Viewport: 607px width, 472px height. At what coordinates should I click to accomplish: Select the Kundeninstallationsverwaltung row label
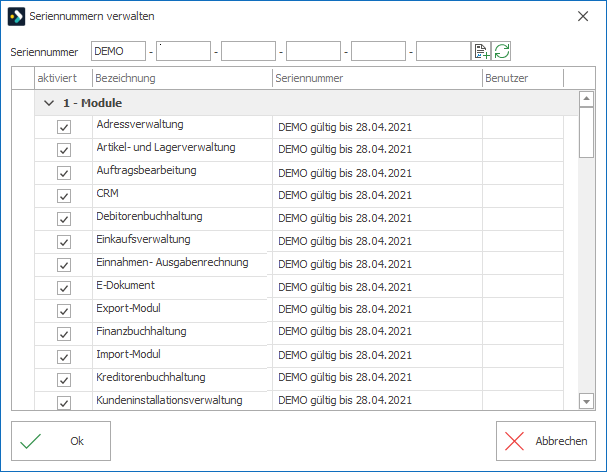point(169,400)
